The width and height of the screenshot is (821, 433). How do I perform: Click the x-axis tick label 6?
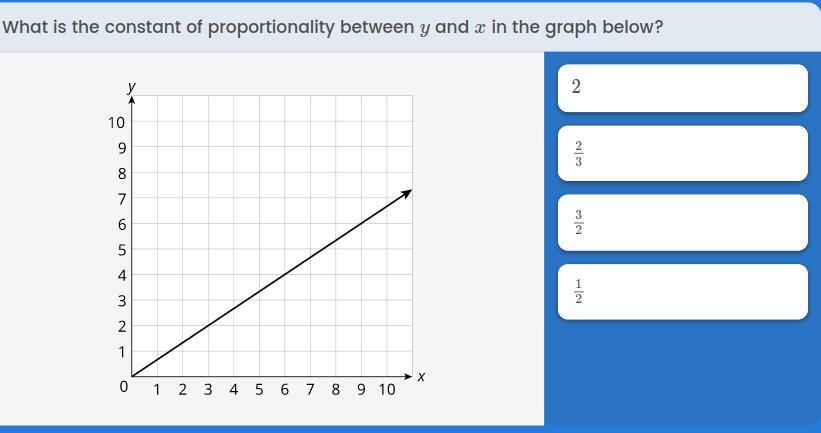[x=284, y=390]
